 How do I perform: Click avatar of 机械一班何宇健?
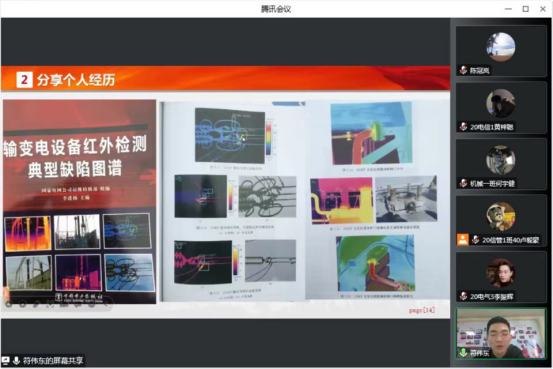501,160
